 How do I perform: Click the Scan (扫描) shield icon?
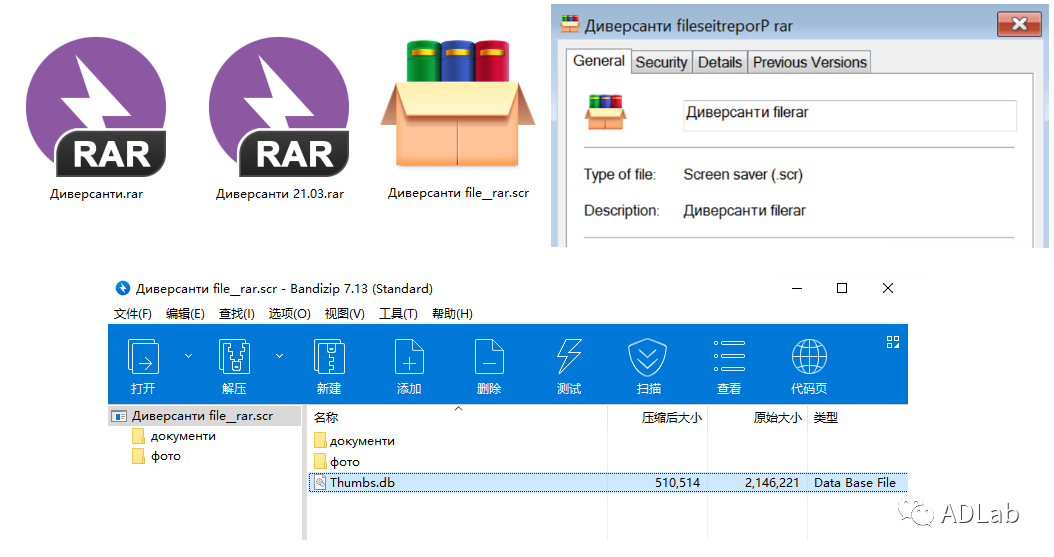(648, 357)
